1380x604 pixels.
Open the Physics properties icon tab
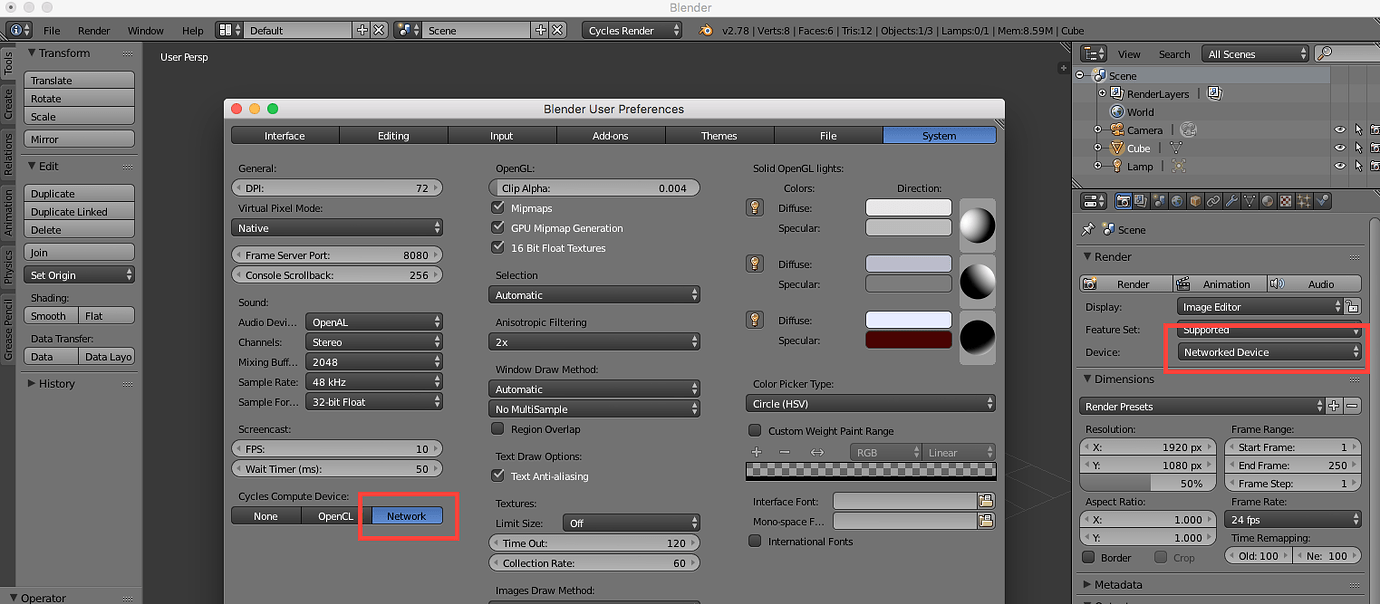click(x=1322, y=201)
